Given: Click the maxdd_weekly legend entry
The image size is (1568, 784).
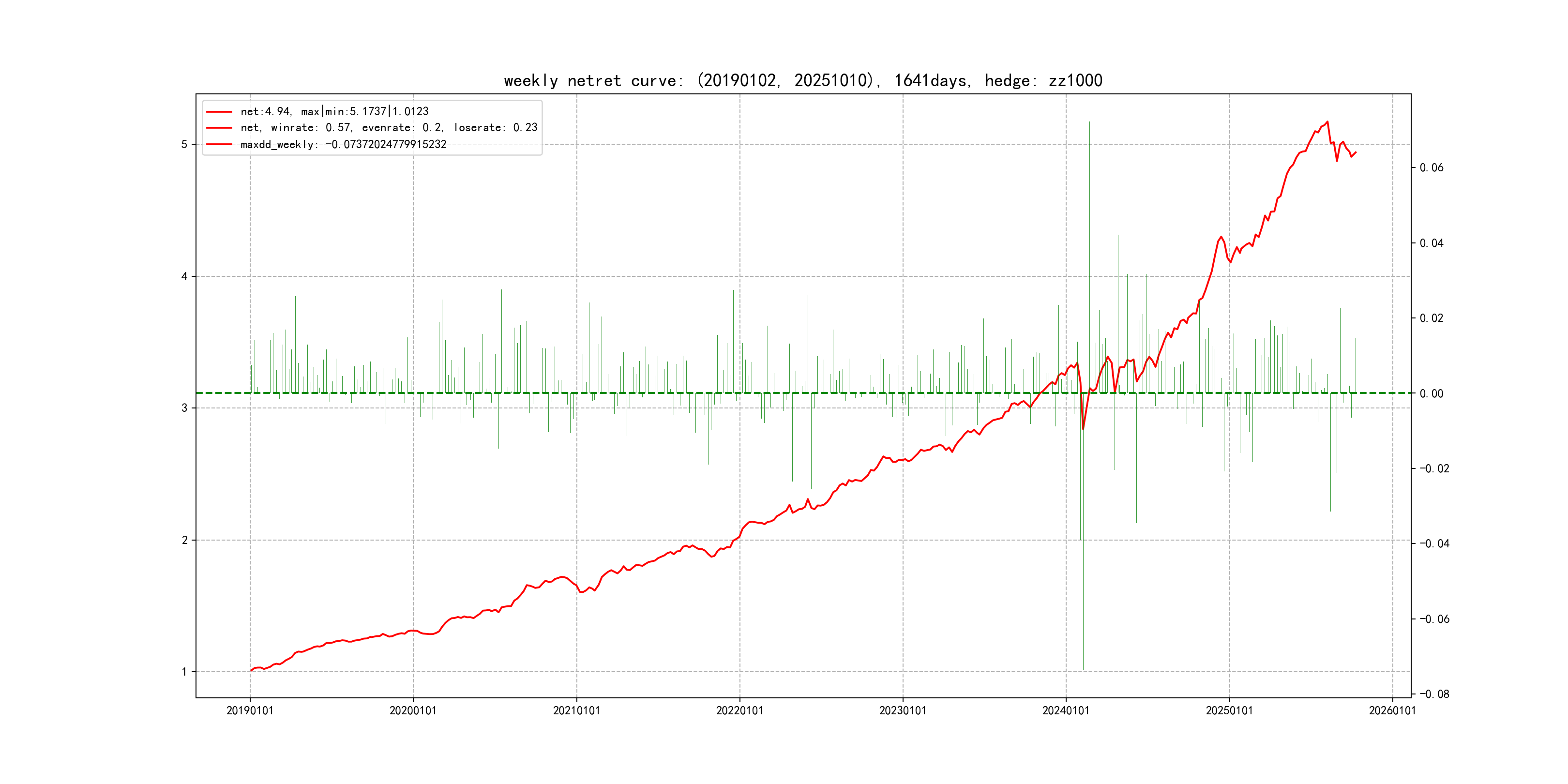Looking at the screenshot, I should 343,144.
